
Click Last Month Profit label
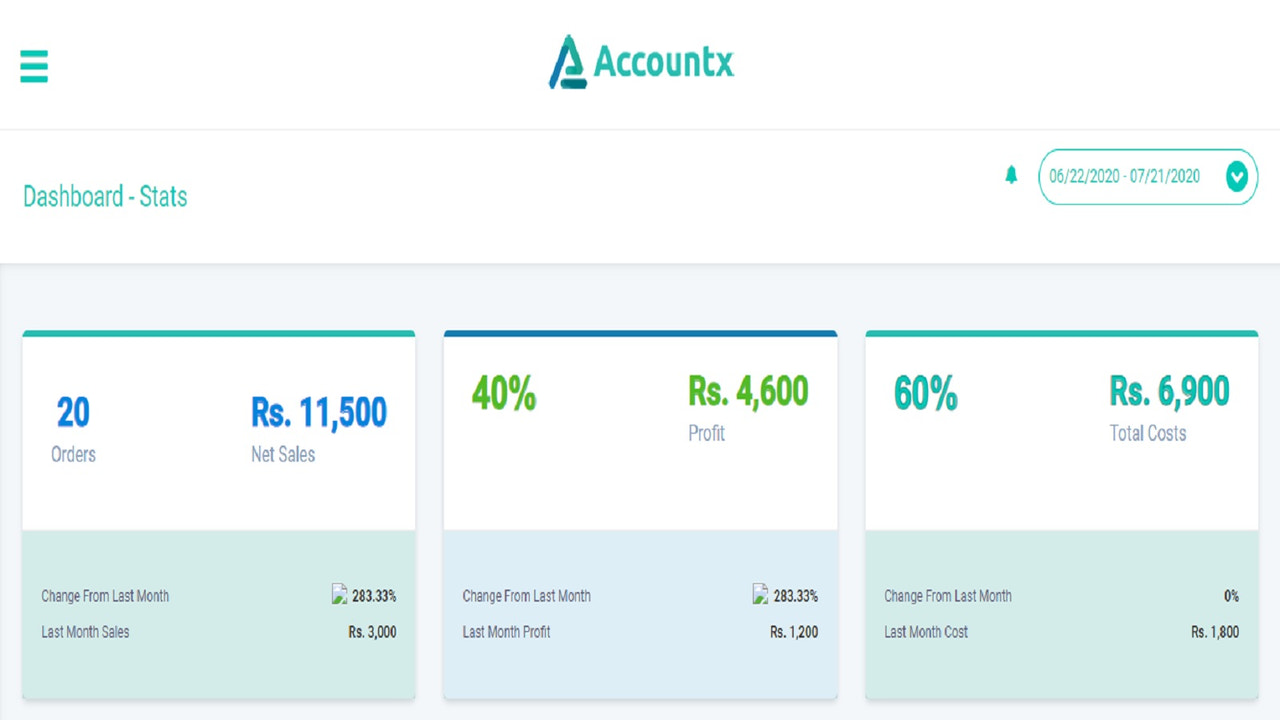506,632
